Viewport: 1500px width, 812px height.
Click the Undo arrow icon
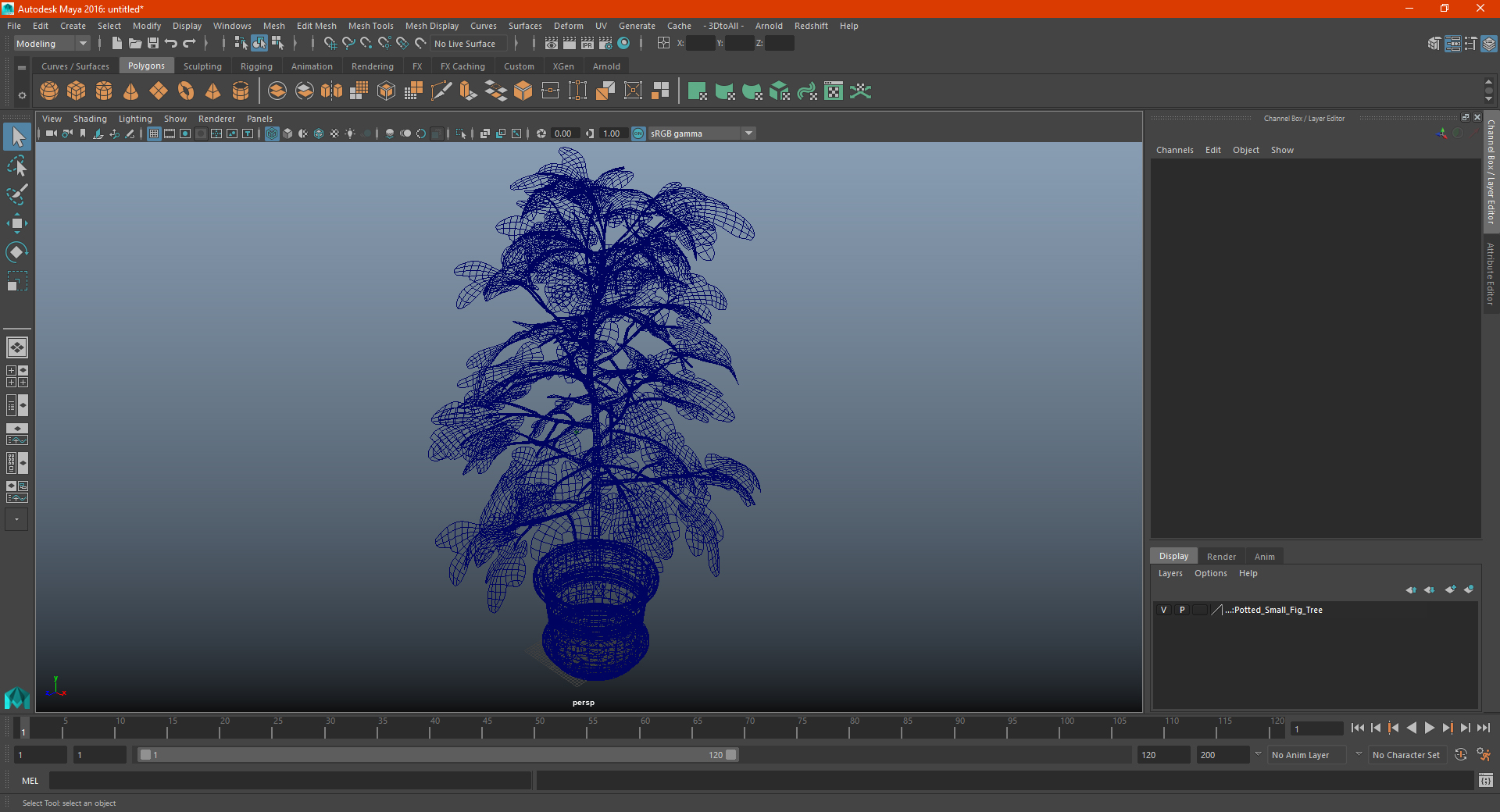(171, 44)
